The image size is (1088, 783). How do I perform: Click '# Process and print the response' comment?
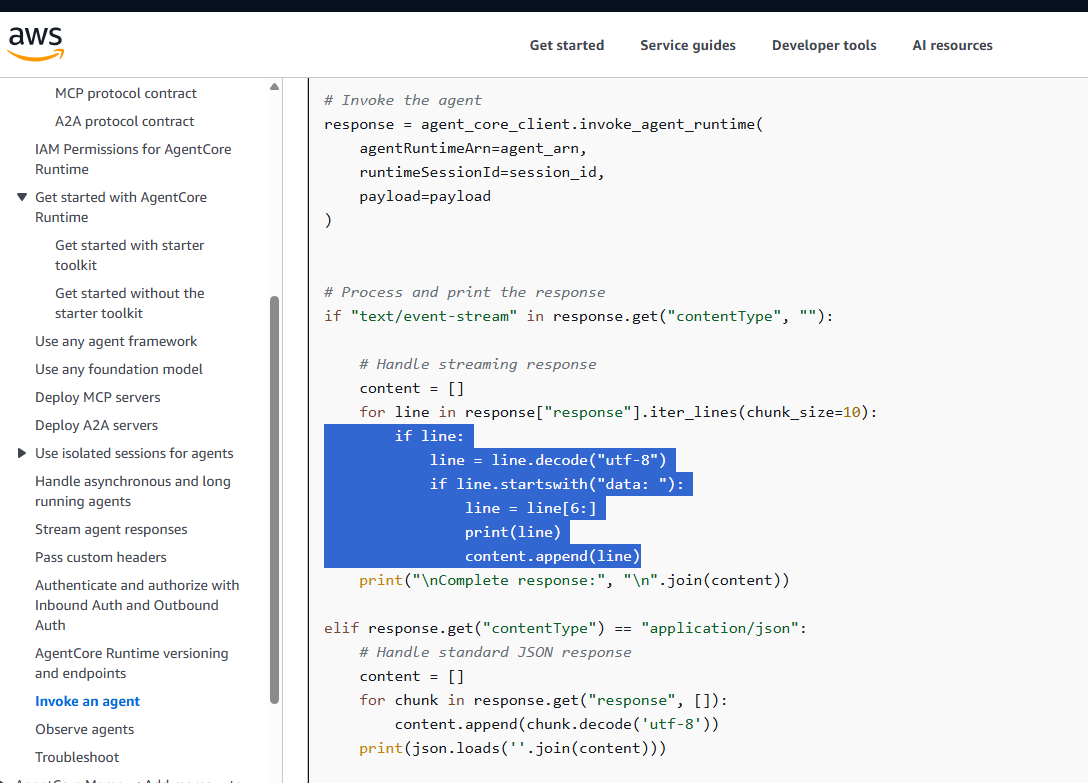click(464, 292)
